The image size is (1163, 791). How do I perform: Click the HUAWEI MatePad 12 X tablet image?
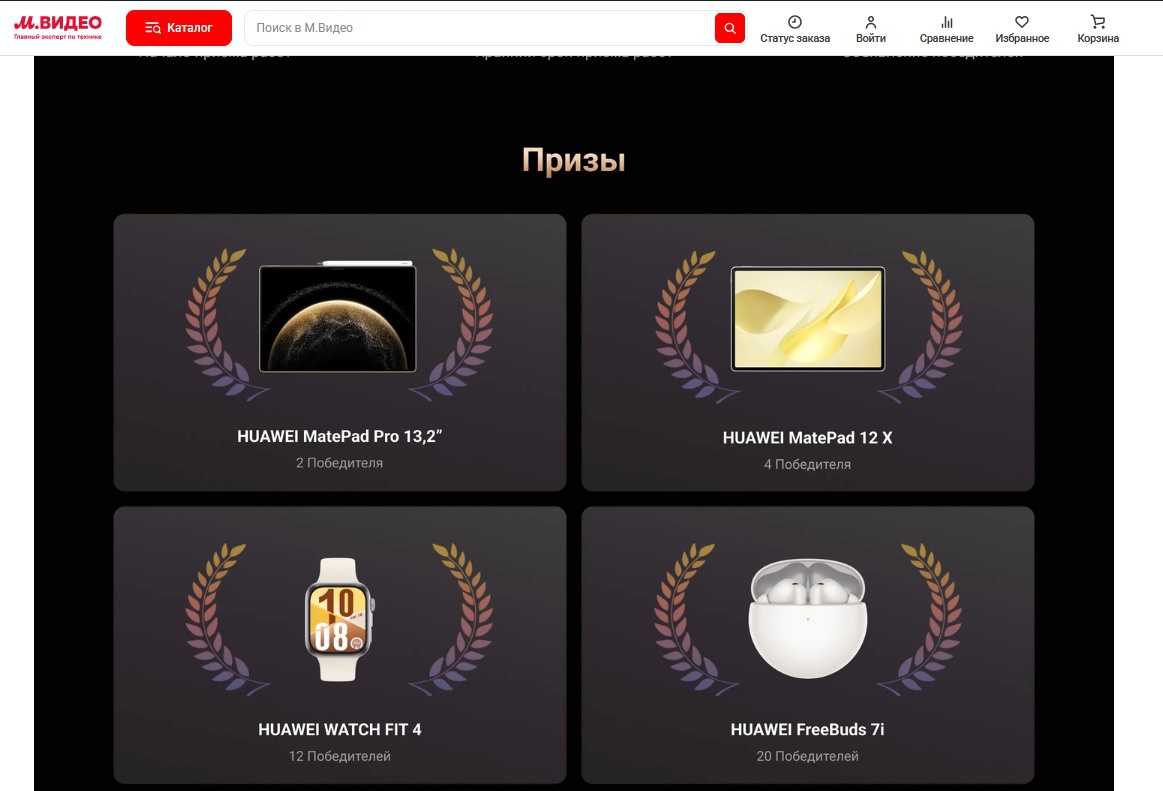[808, 318]
